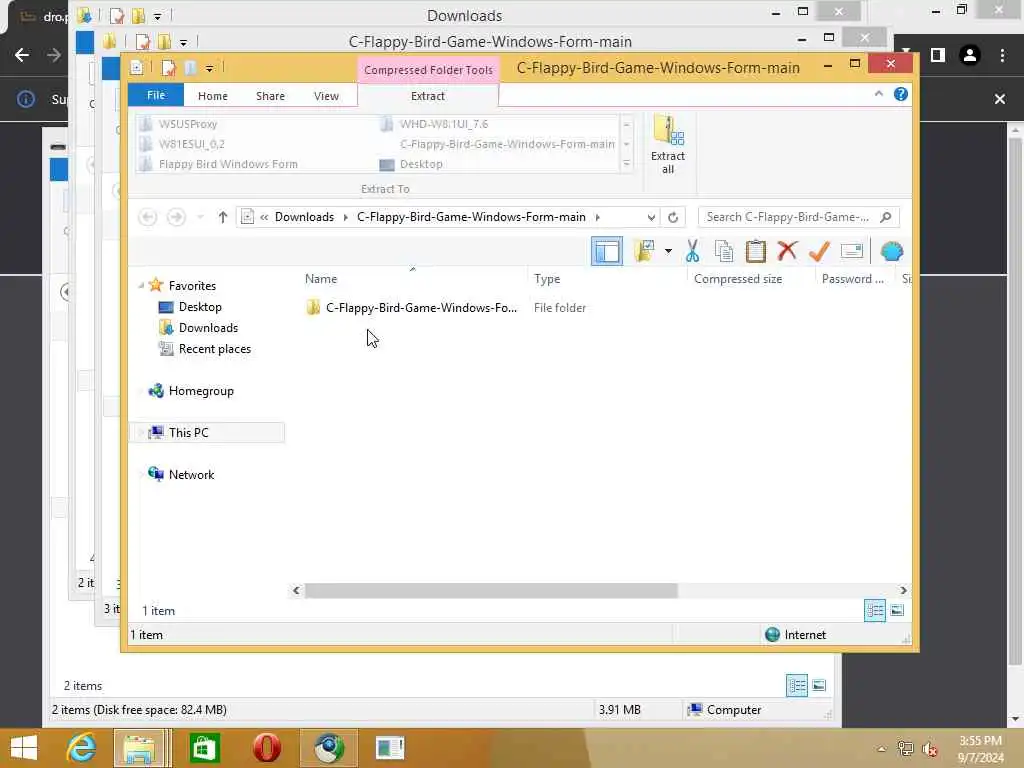Click Extract all button
Screen dimensions: 1024x768
(x=667, y=145)
